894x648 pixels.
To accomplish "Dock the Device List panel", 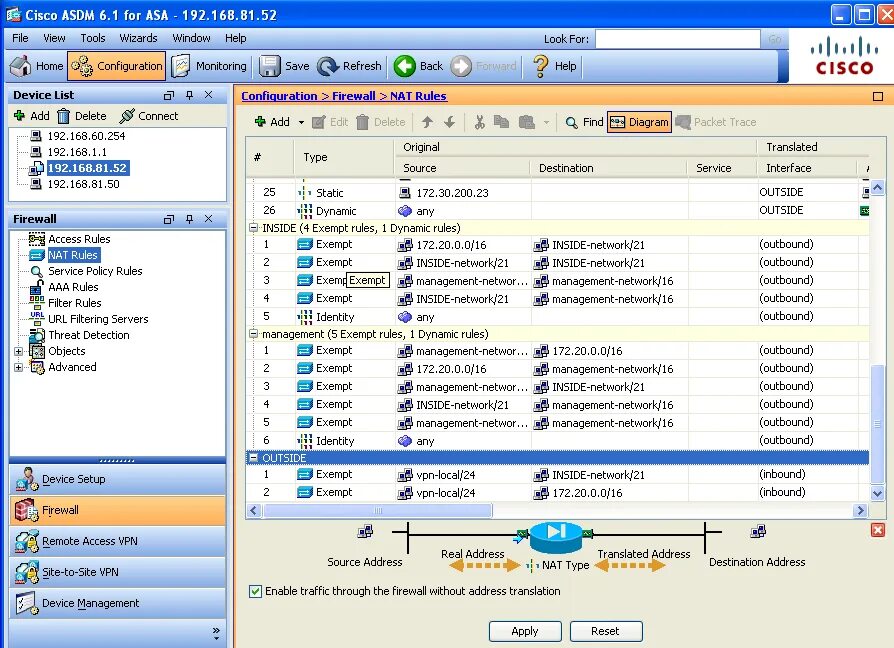I will (x=169, y=95).
